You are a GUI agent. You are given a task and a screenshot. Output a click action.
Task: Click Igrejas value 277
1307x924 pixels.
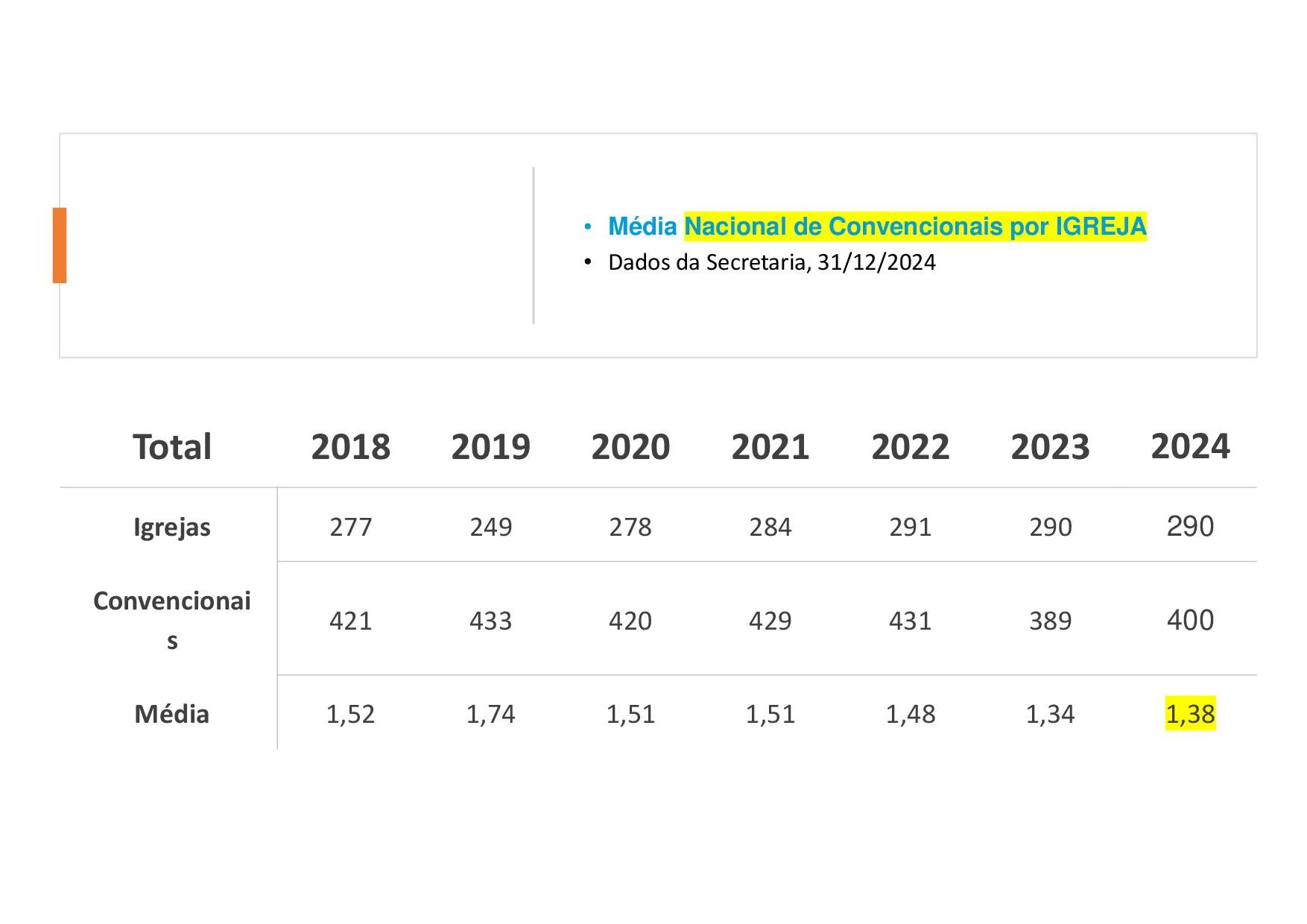pyautogui.click(x=351, y=528)
